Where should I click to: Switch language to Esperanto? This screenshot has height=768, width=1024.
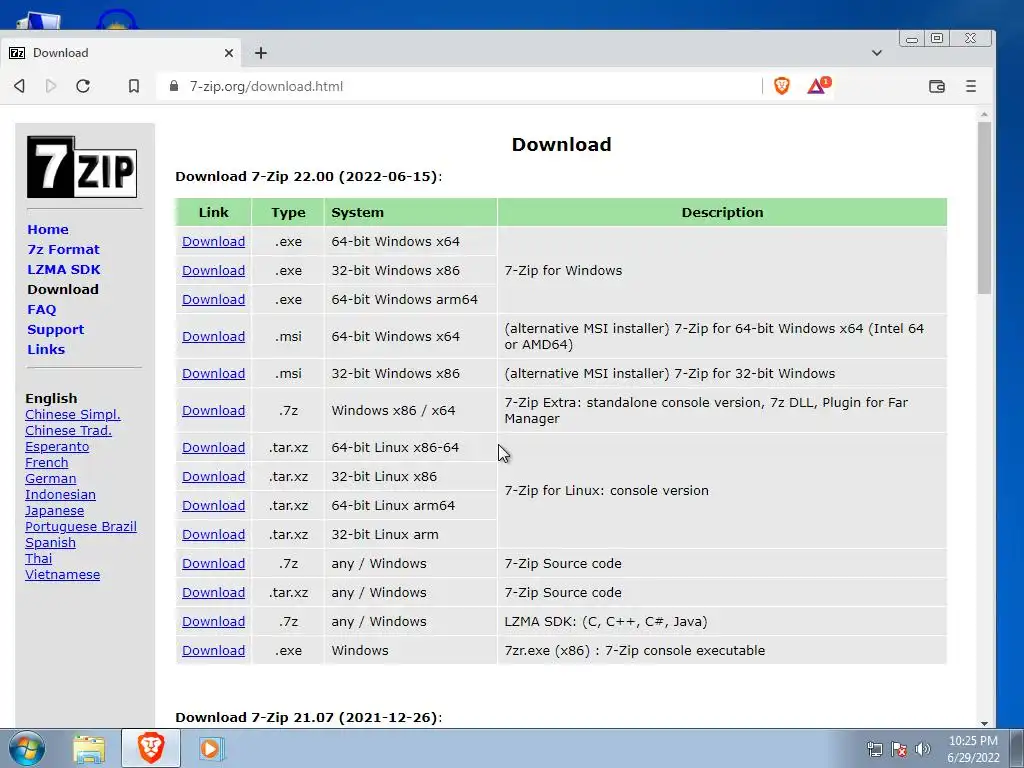tap(57, 447)
